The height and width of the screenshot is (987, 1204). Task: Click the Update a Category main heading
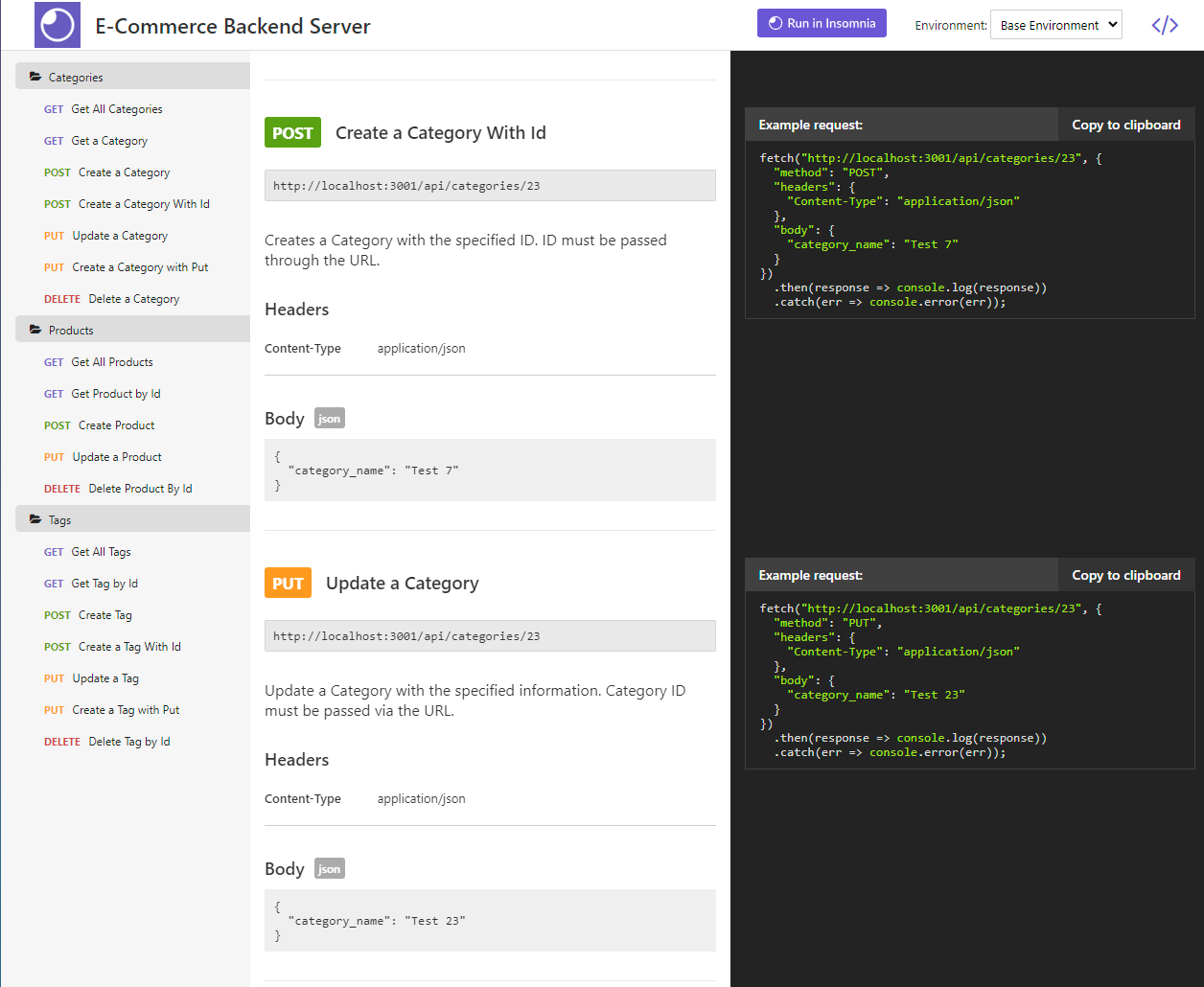(403, 584)
